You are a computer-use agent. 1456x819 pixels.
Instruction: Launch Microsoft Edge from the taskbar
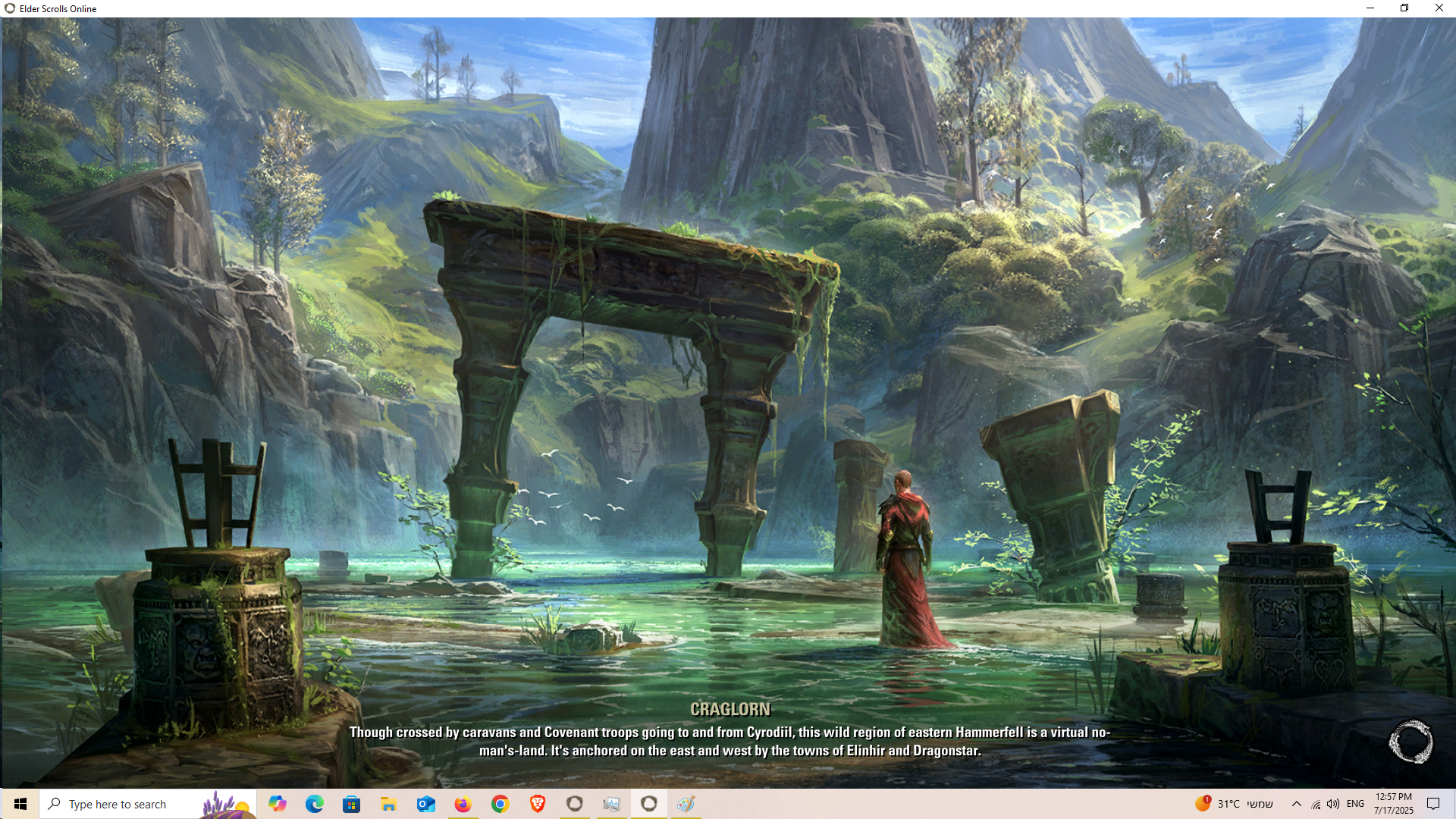pos(314,804)
